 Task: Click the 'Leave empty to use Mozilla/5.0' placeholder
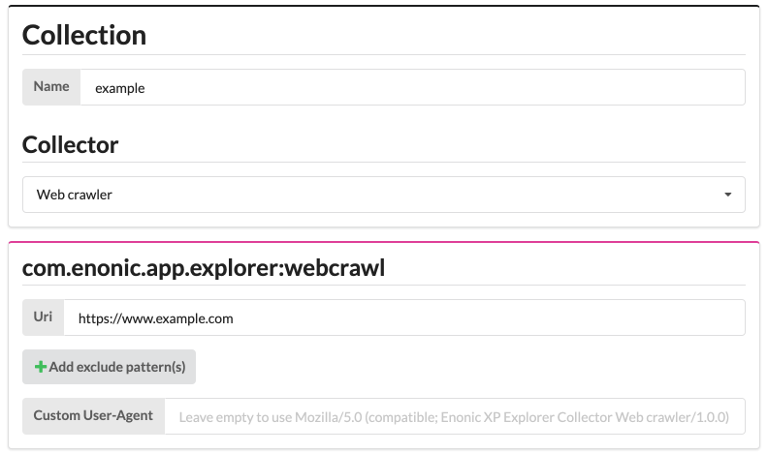(270, 417)
